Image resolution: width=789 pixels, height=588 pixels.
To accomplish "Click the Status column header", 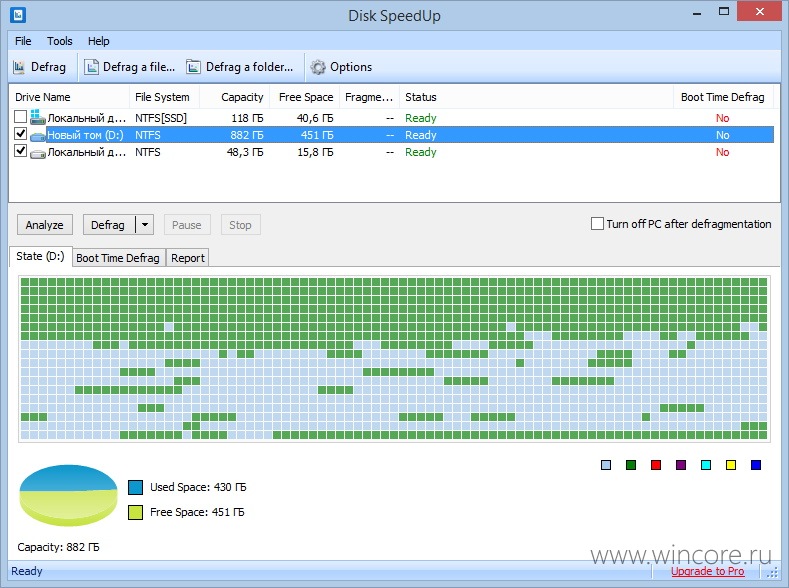I will 536,97.
